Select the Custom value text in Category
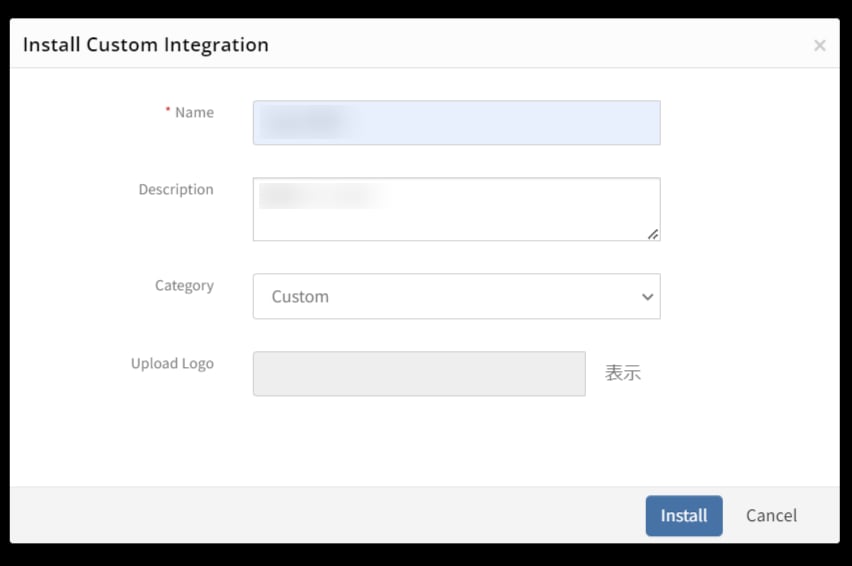The height and width of the screenshot is (566, 852). pos(300,297)
